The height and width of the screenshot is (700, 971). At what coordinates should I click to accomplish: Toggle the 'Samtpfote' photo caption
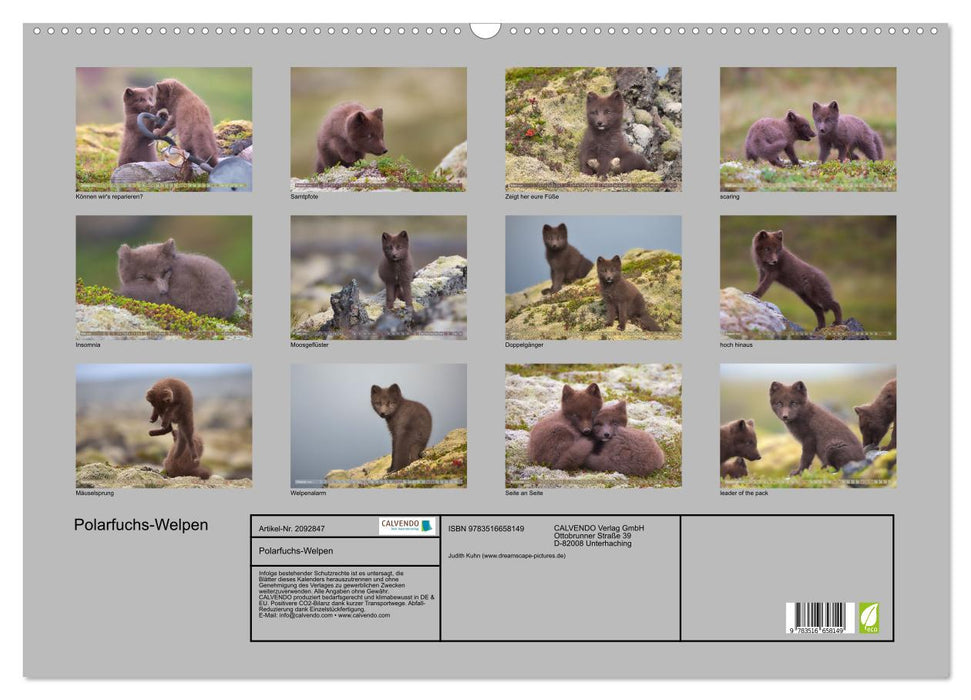tap(304, 198)
